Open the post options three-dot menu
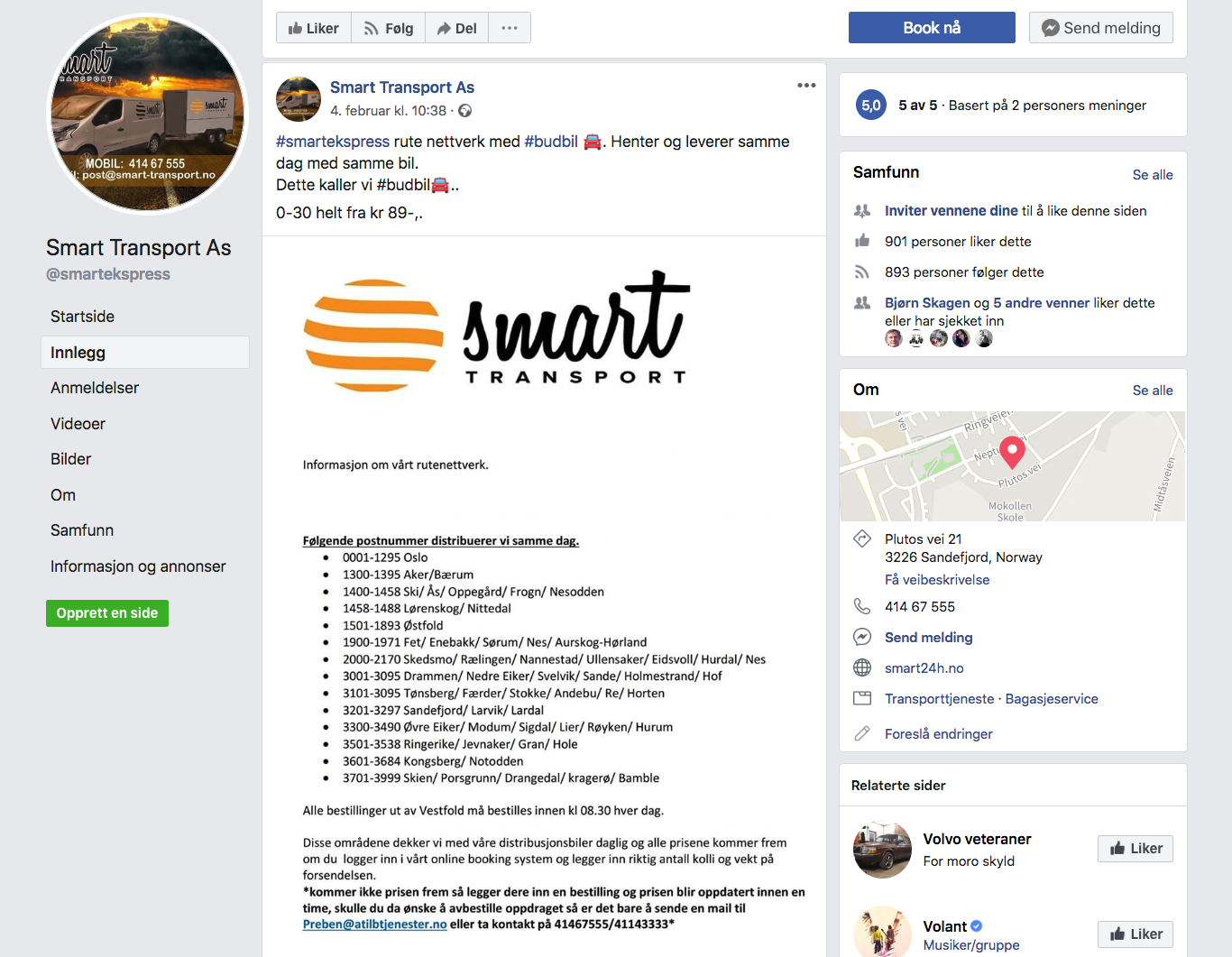The height and width of the screenshot is (957, 1232). (x=806, y=86)
